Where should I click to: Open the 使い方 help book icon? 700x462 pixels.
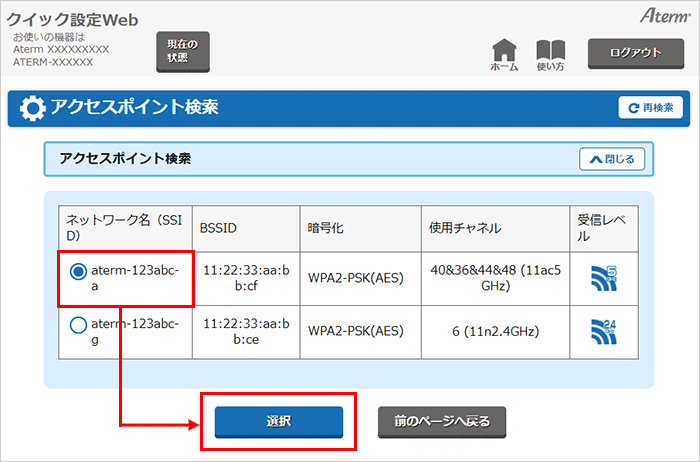[551, 54]
